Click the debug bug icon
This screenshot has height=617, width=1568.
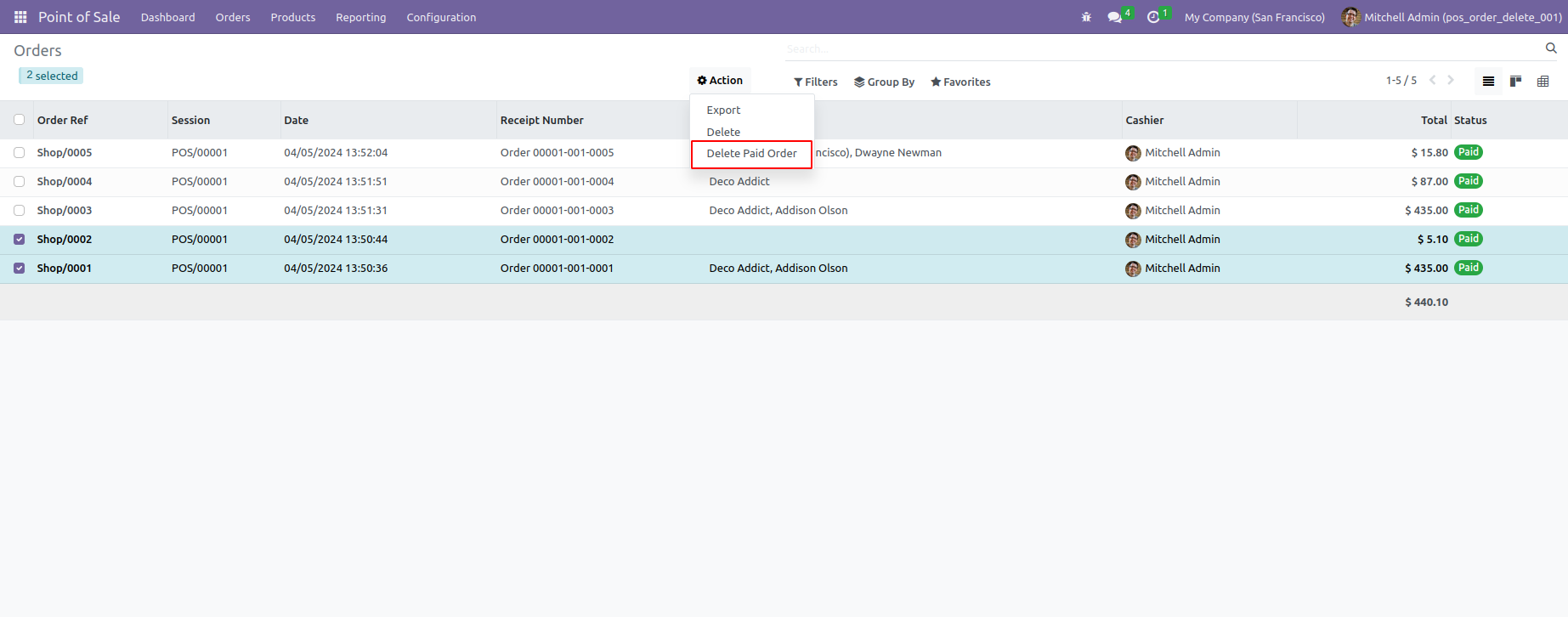coord(1086,17)
